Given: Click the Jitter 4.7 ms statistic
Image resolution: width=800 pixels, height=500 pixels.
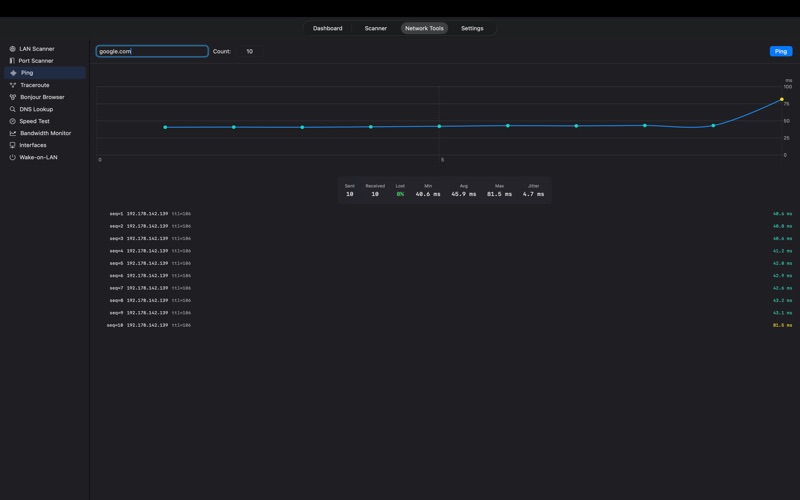Looking at the screenshot, I should [x=533, y=194].
